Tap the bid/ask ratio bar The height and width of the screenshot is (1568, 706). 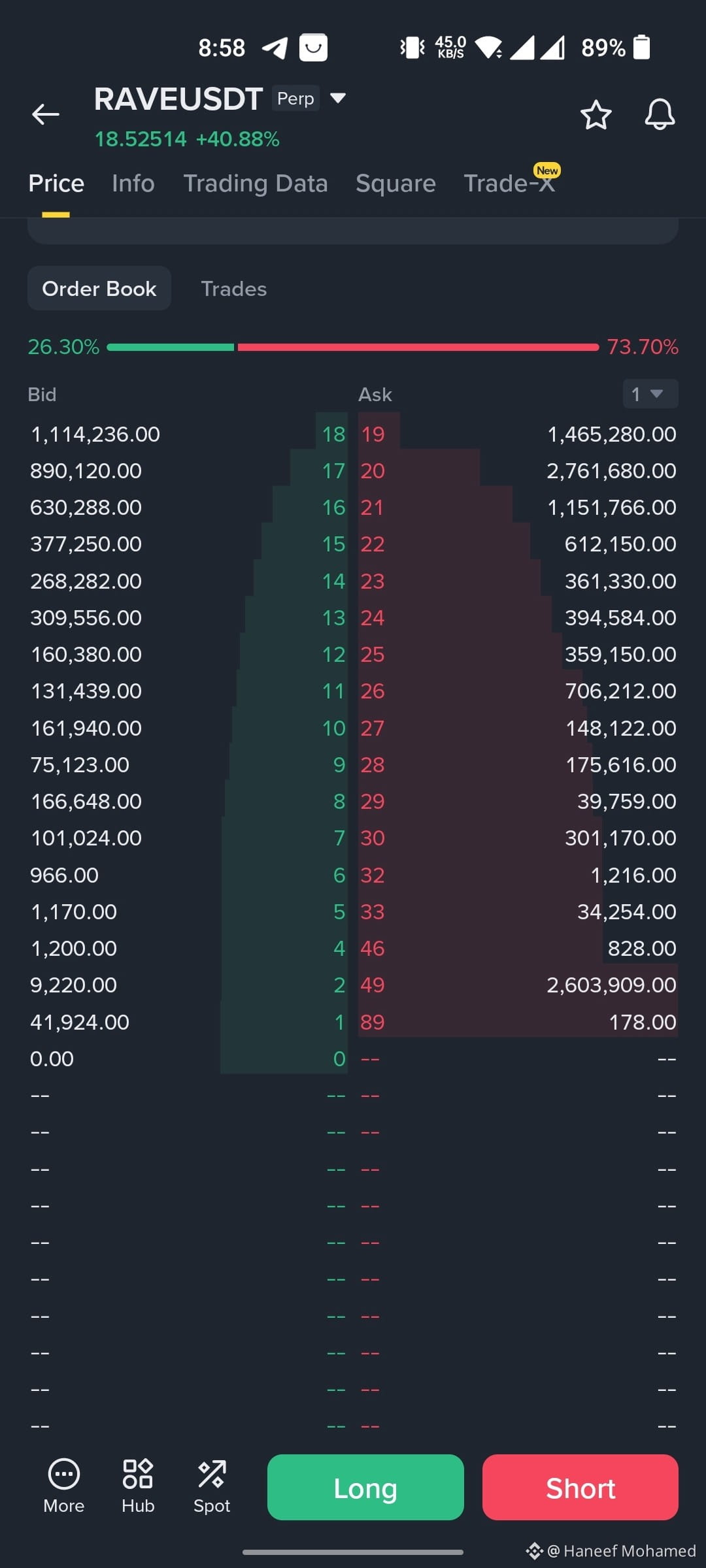[x=353, y=347]
